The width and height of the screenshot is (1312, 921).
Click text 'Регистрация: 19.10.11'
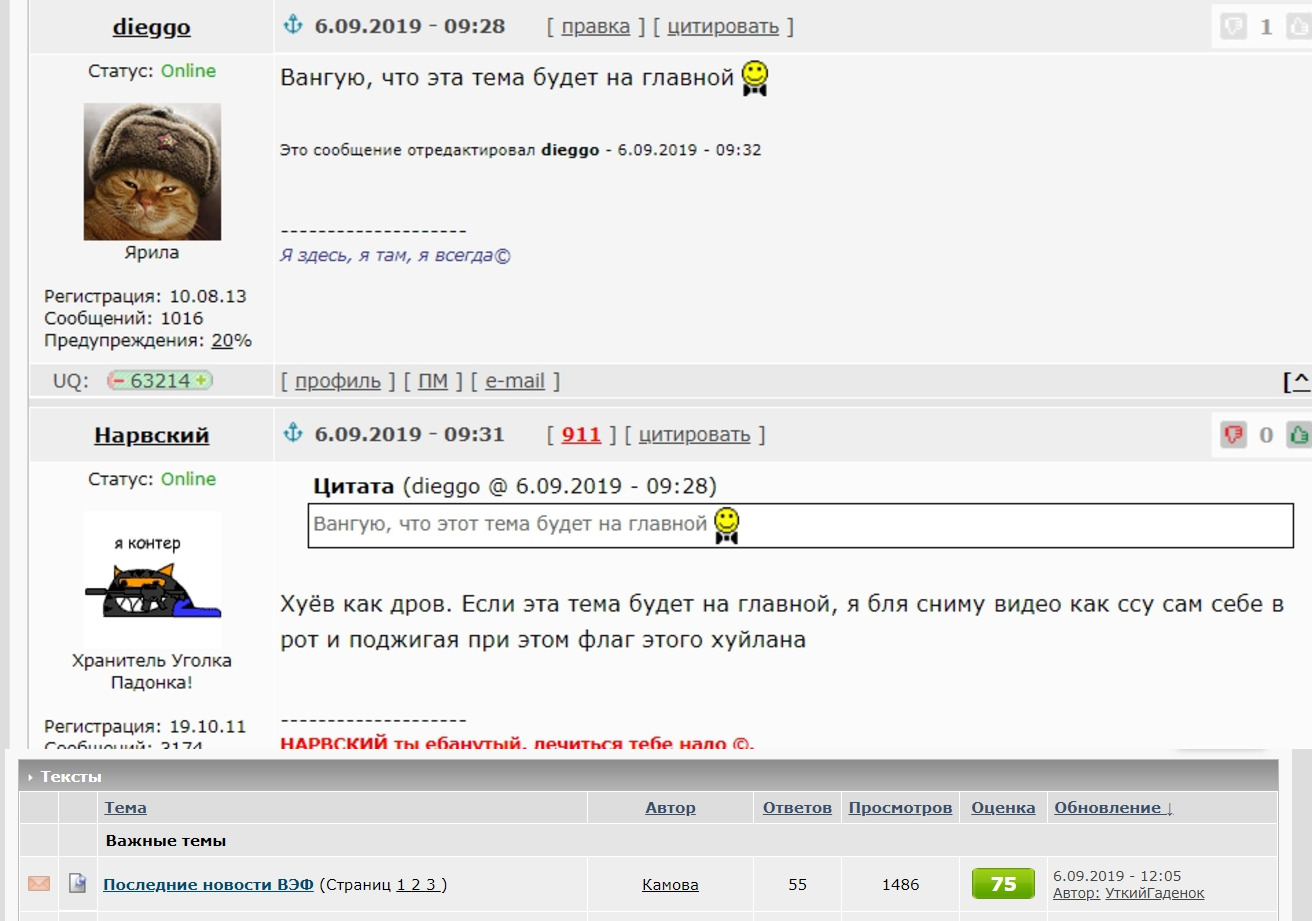[x=145, y=726]
